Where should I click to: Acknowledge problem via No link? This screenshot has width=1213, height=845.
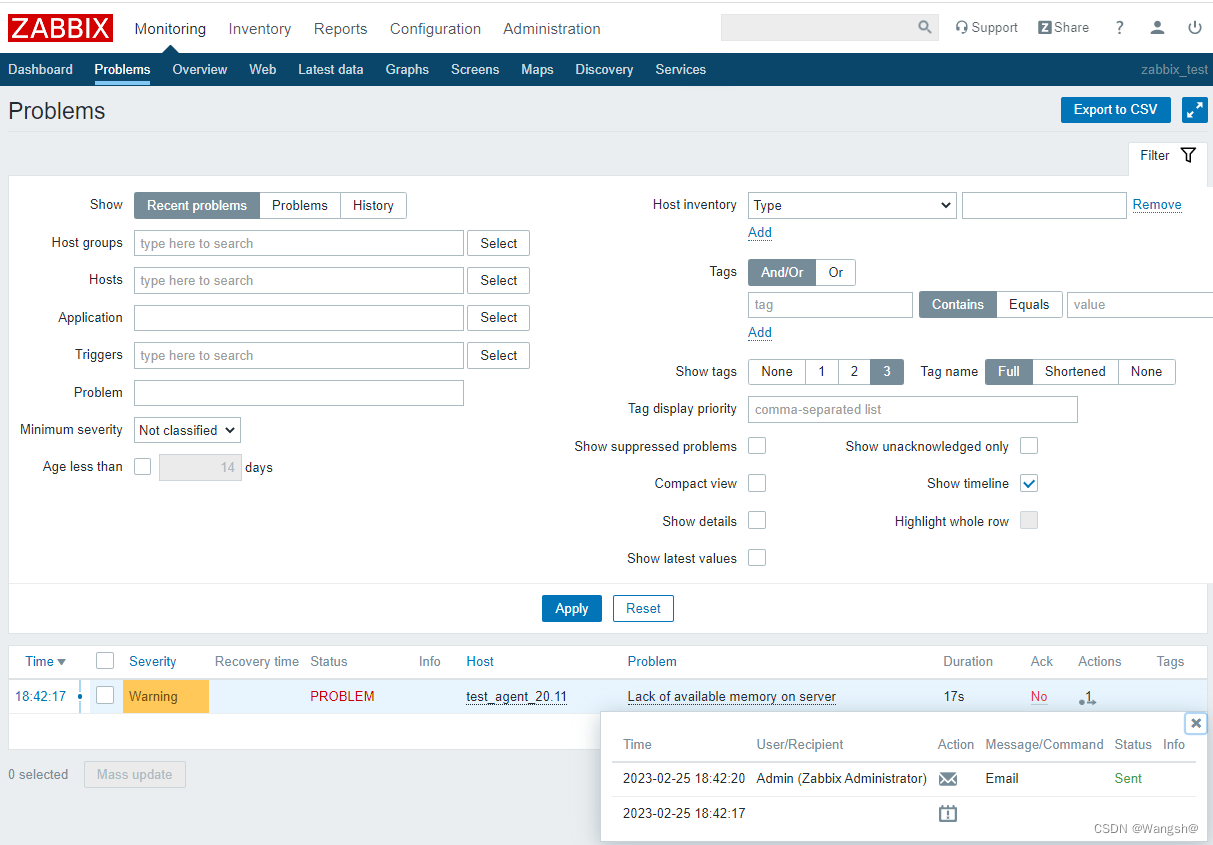coord(1039,697)
